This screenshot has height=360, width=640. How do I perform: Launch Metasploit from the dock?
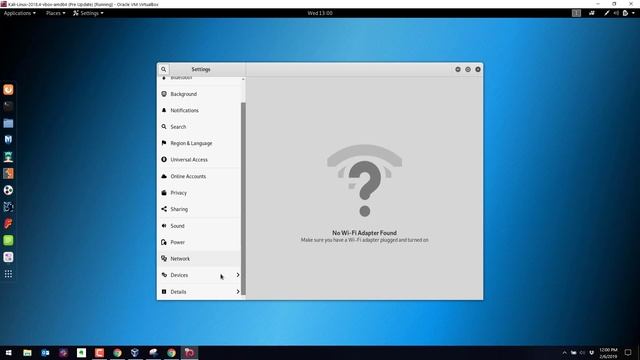[x=8, y=140]
